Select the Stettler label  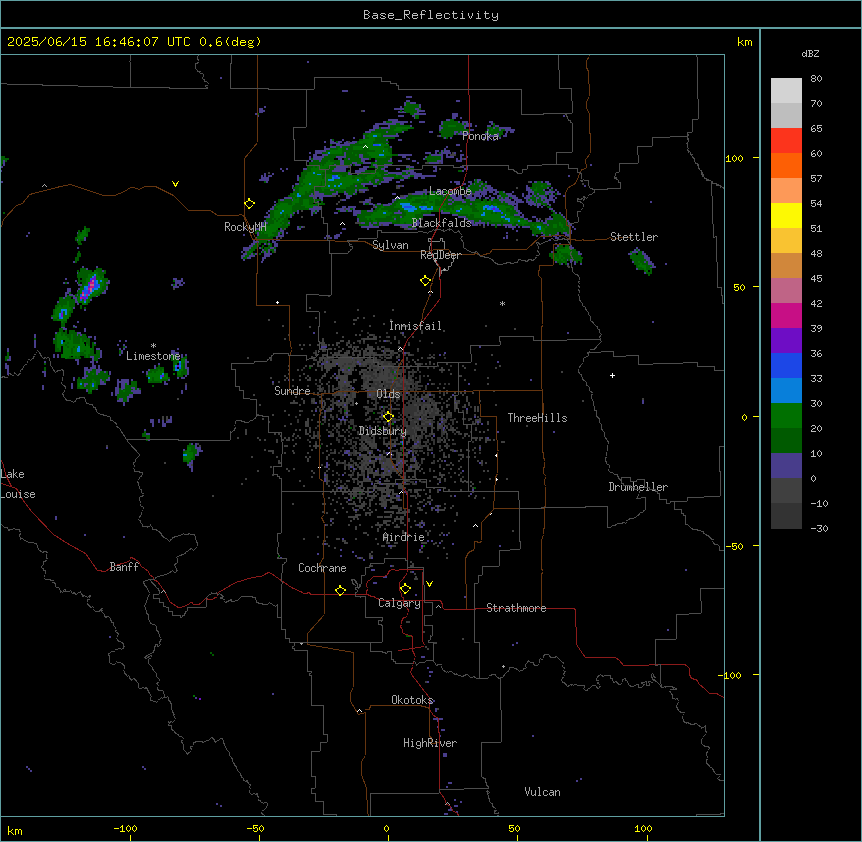(634, 237)
